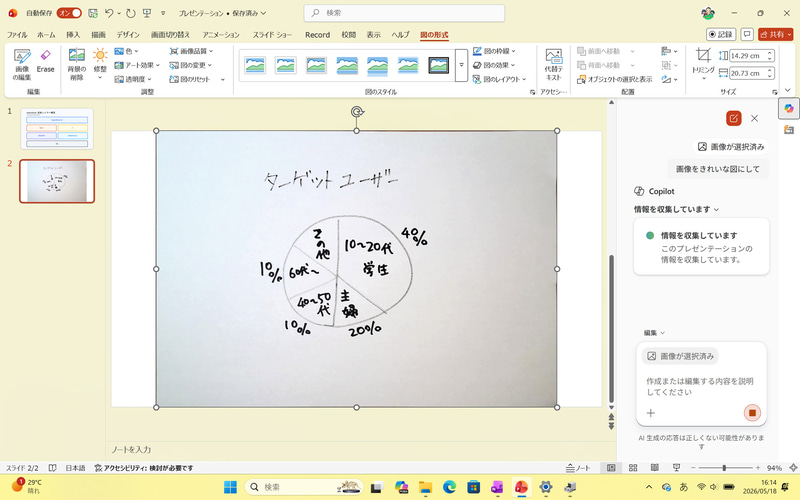
Task: Switch to the デザイン ribbon tab
Action: (x=128, y=35)
